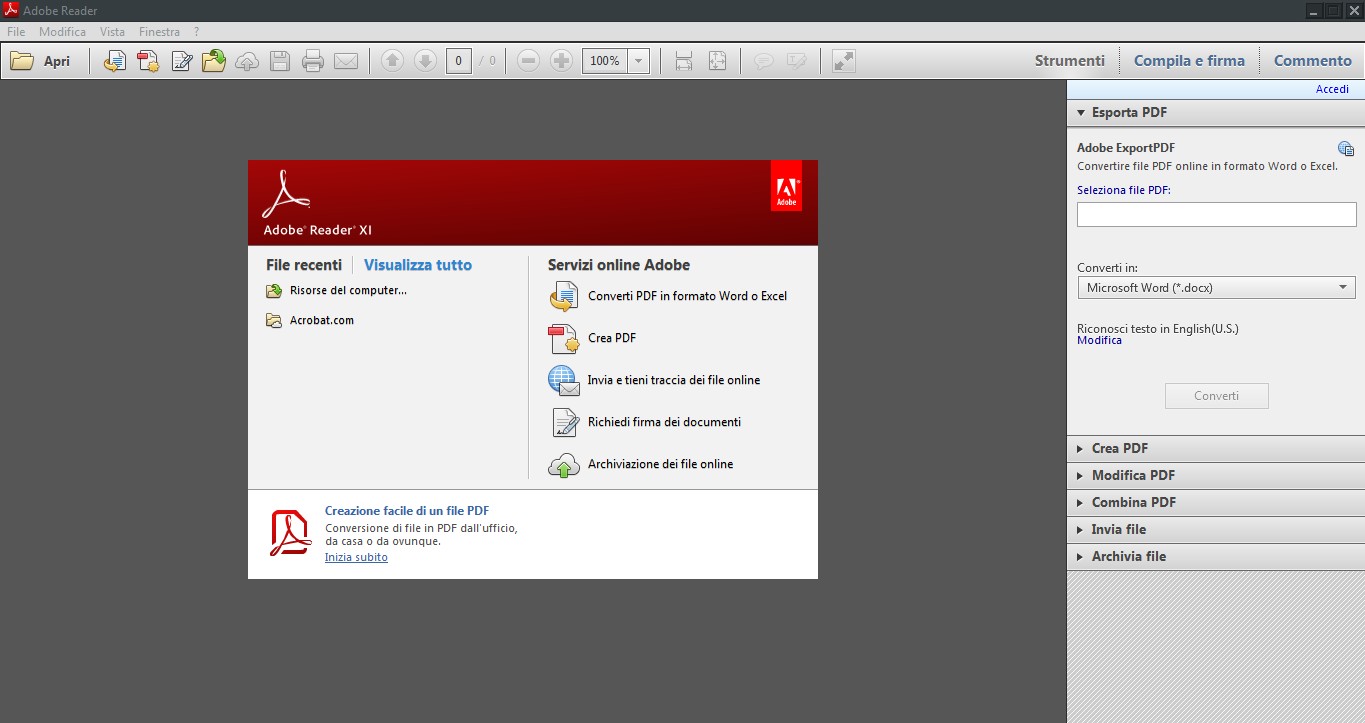Viewport: 1365px width, 723px height.
Task: Expand the Crea PDF section
Action: click(x=1216, y=448)
